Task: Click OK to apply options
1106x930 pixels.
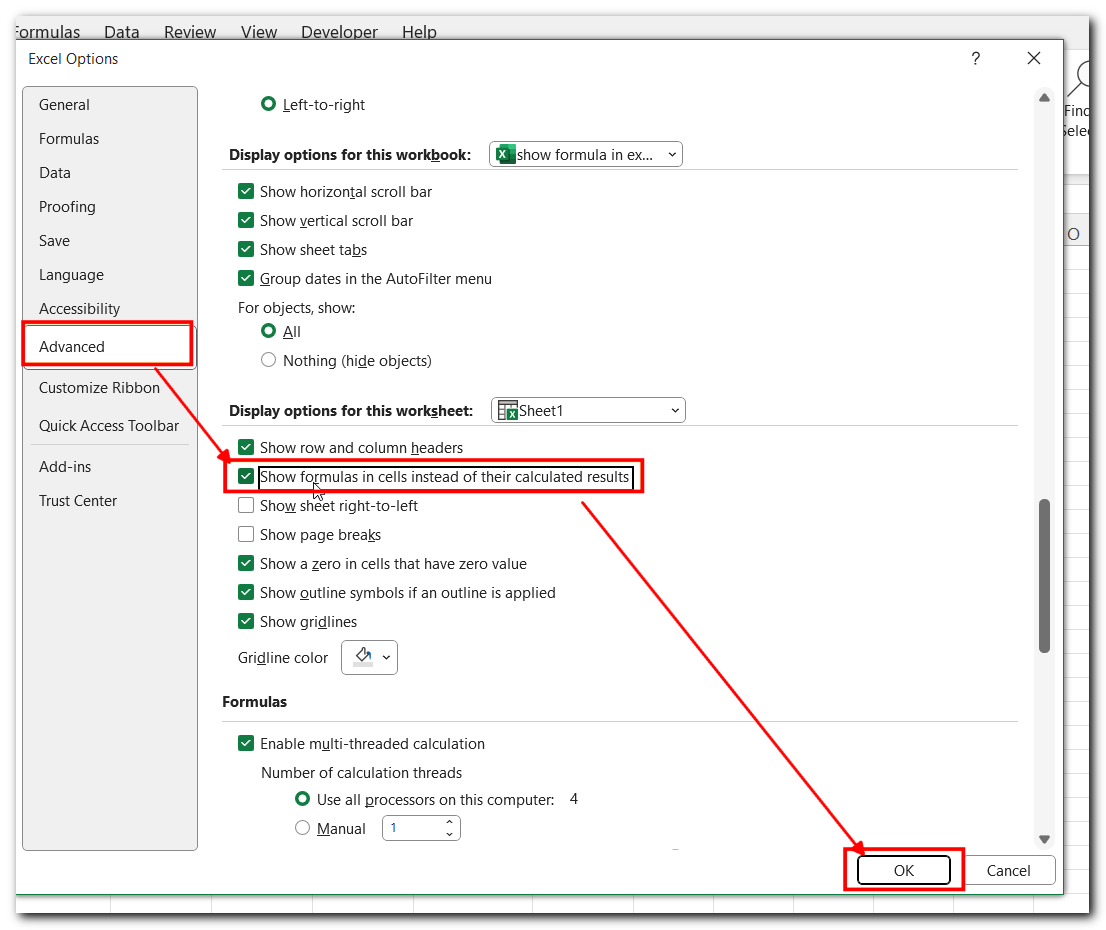Action: tap(904, 870)
